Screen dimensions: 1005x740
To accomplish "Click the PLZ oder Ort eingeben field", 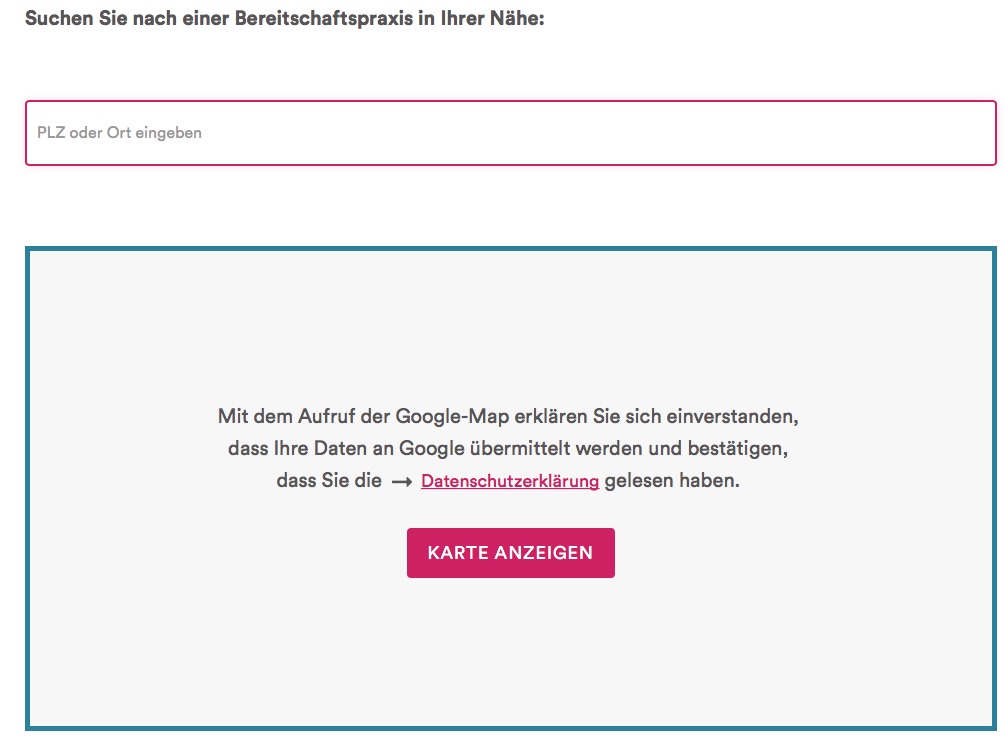I will [x=511, y=133].
